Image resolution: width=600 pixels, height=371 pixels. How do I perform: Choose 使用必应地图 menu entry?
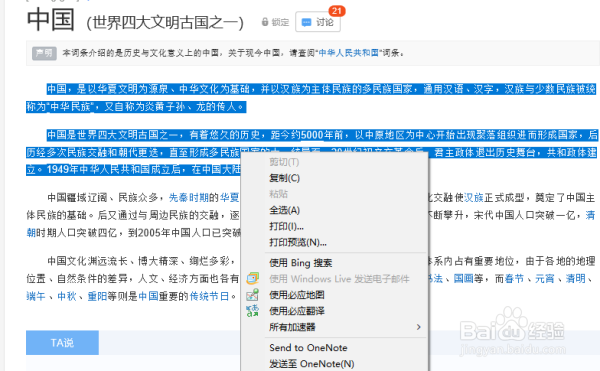click(x=297, y=295)
